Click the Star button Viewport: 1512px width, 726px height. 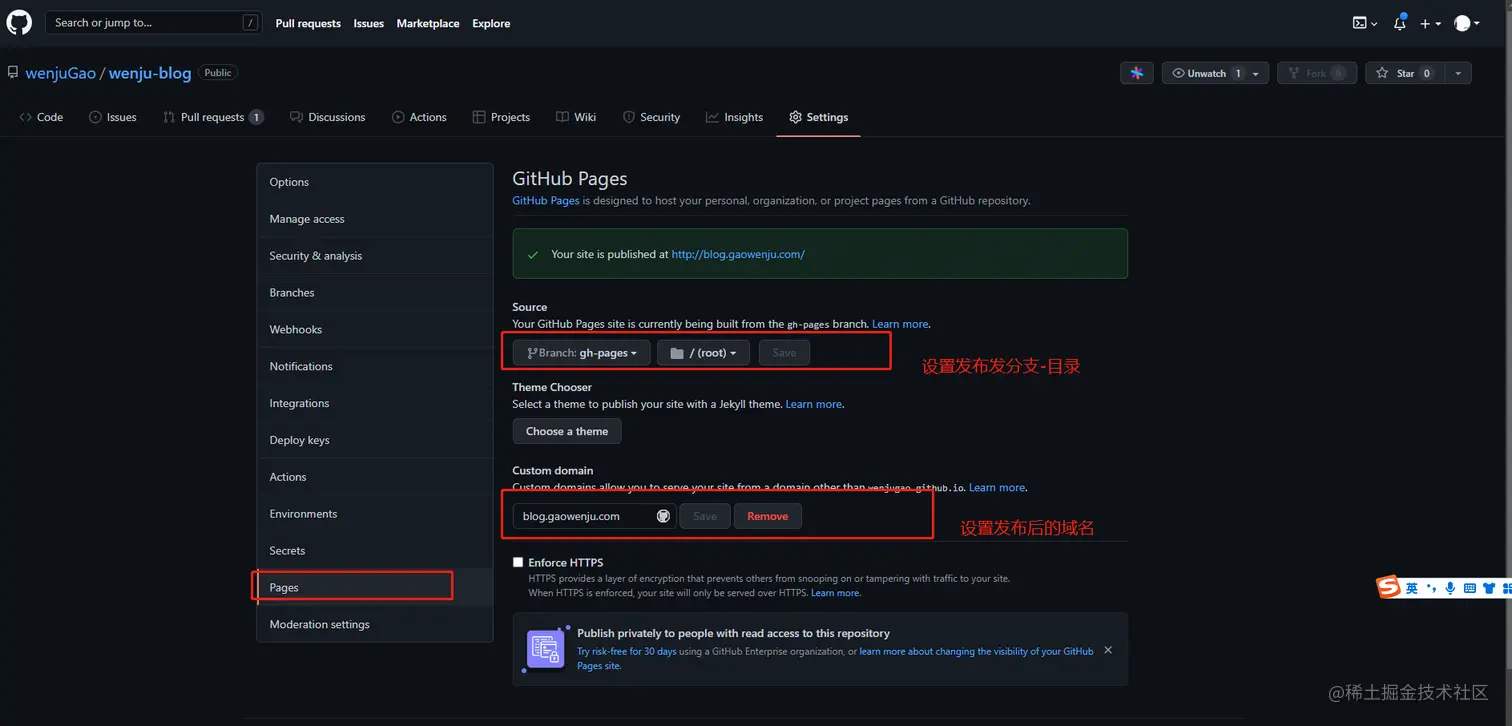(1404, 73)
